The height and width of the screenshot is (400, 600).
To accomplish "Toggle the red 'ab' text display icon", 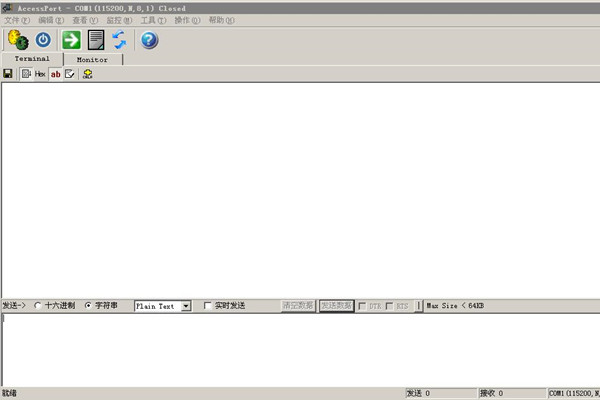I will pos(55,74).
